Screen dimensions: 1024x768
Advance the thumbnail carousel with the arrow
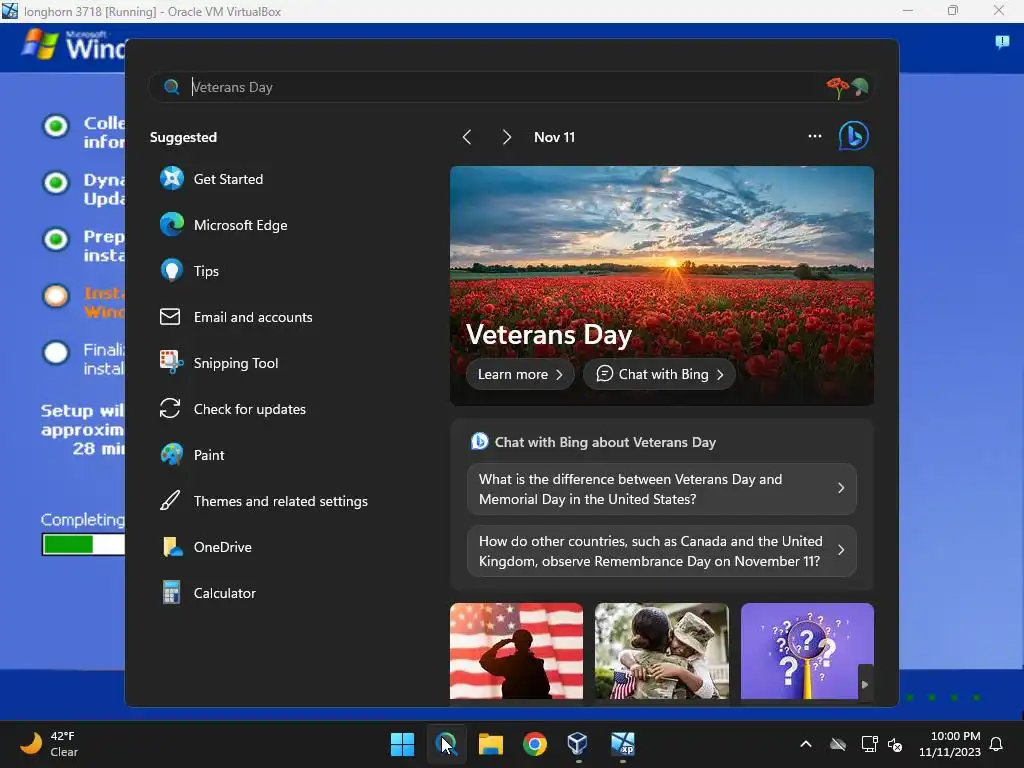coord(865,684)
